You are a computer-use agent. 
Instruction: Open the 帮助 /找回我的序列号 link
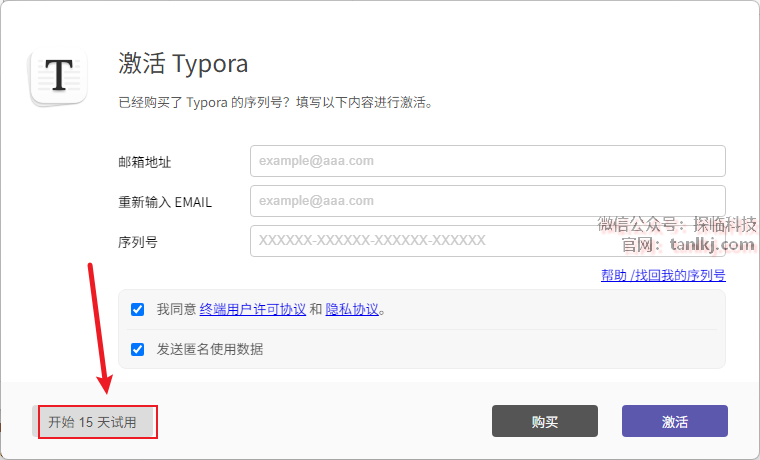tap(663, 275)
